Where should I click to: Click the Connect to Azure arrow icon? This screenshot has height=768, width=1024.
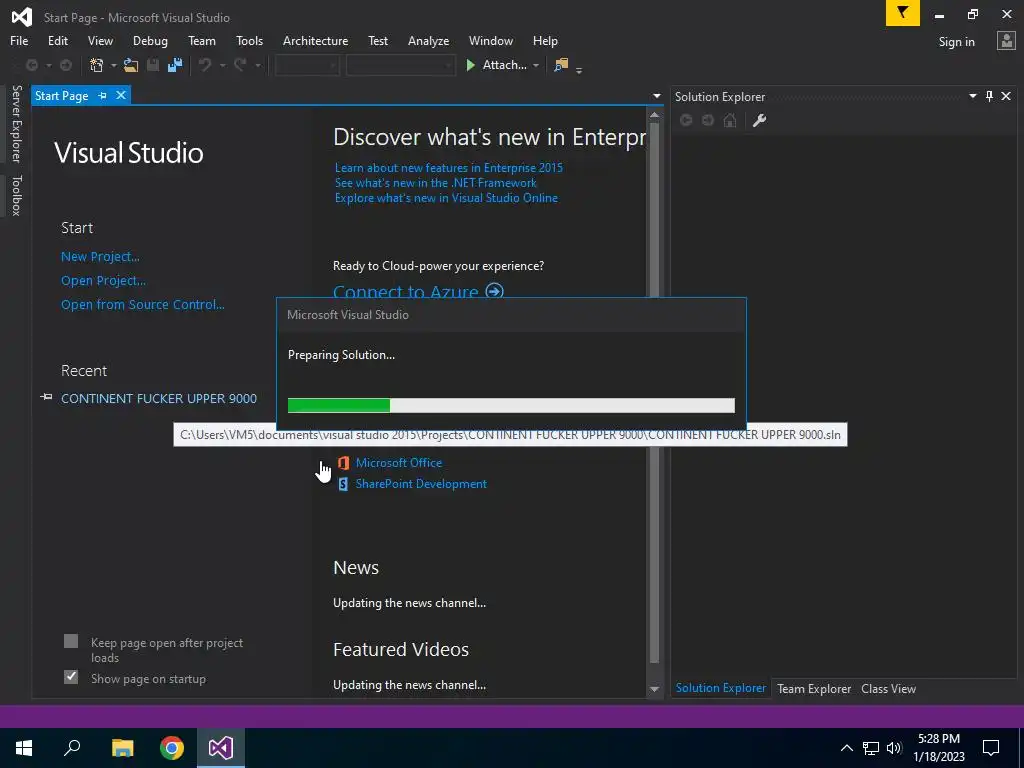[494, 291]
